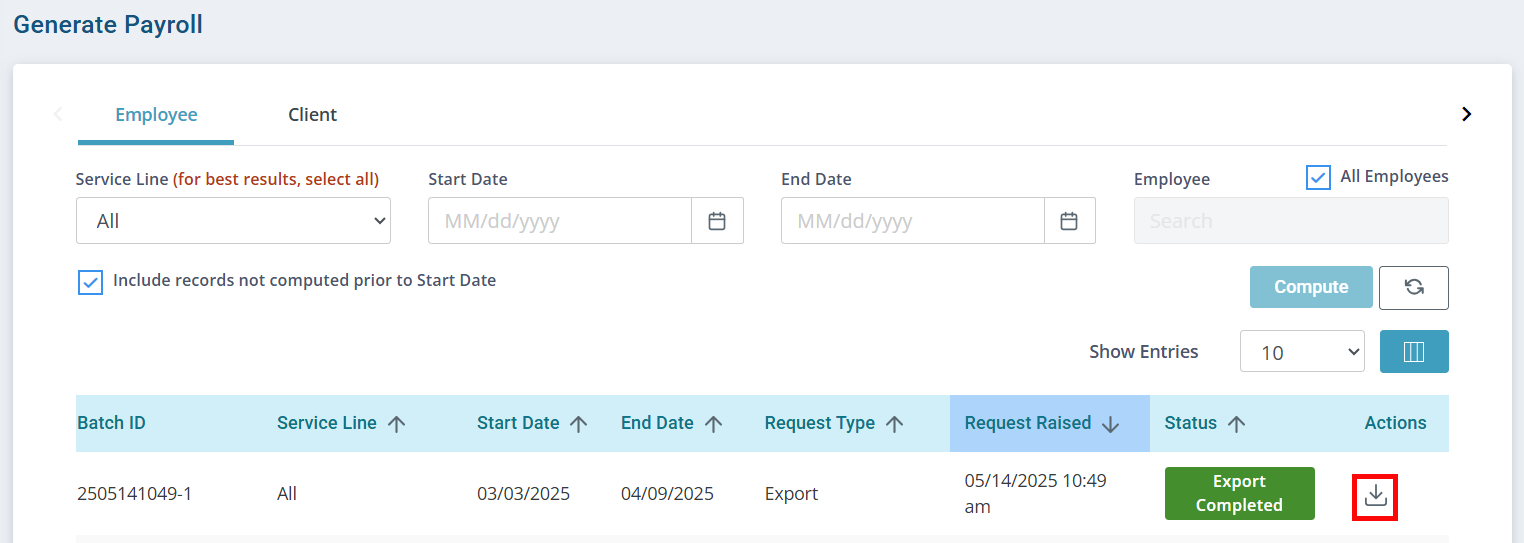Sort by Service Line column arrow
This screenshot has width=1524, height=543.
396,424
